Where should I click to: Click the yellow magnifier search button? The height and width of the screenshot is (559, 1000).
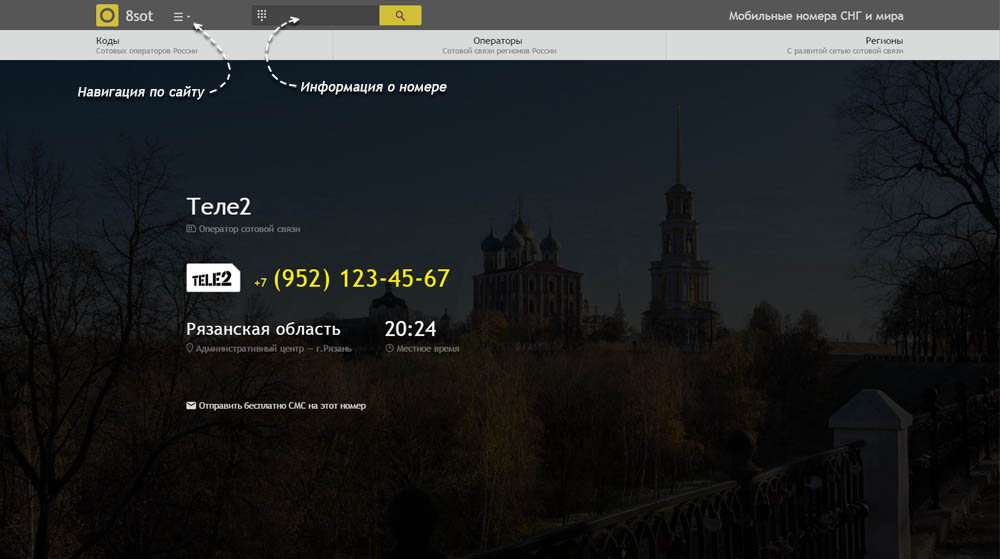point(400,15)
